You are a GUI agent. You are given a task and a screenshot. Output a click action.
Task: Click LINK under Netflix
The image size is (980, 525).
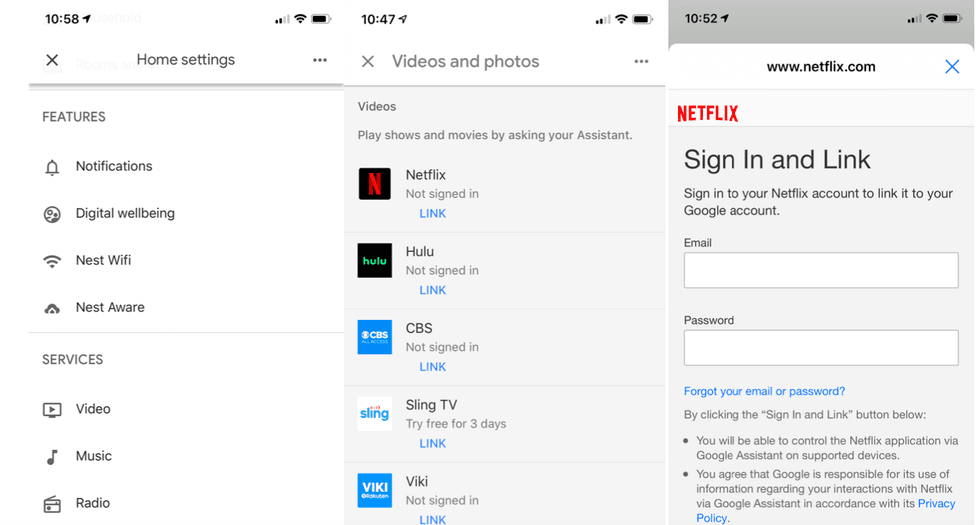(432, 214)
